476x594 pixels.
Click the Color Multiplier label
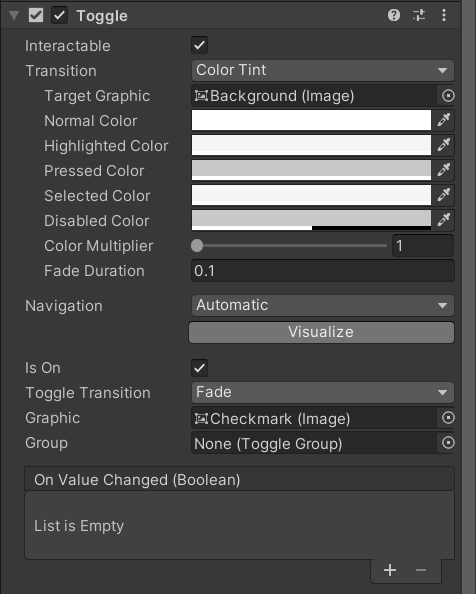click(x=98, y=246)
